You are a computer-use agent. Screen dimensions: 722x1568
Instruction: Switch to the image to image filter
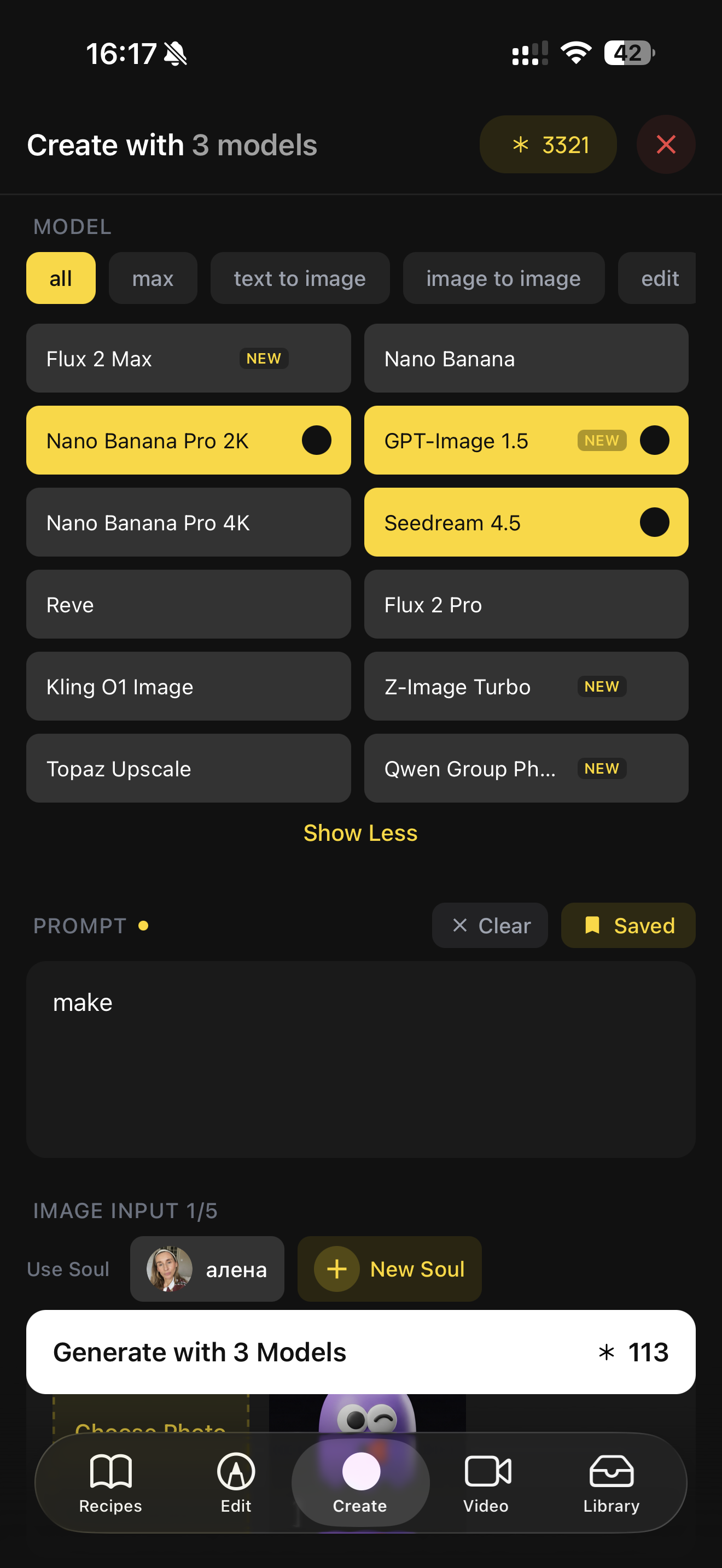click(x=503, y=278)
